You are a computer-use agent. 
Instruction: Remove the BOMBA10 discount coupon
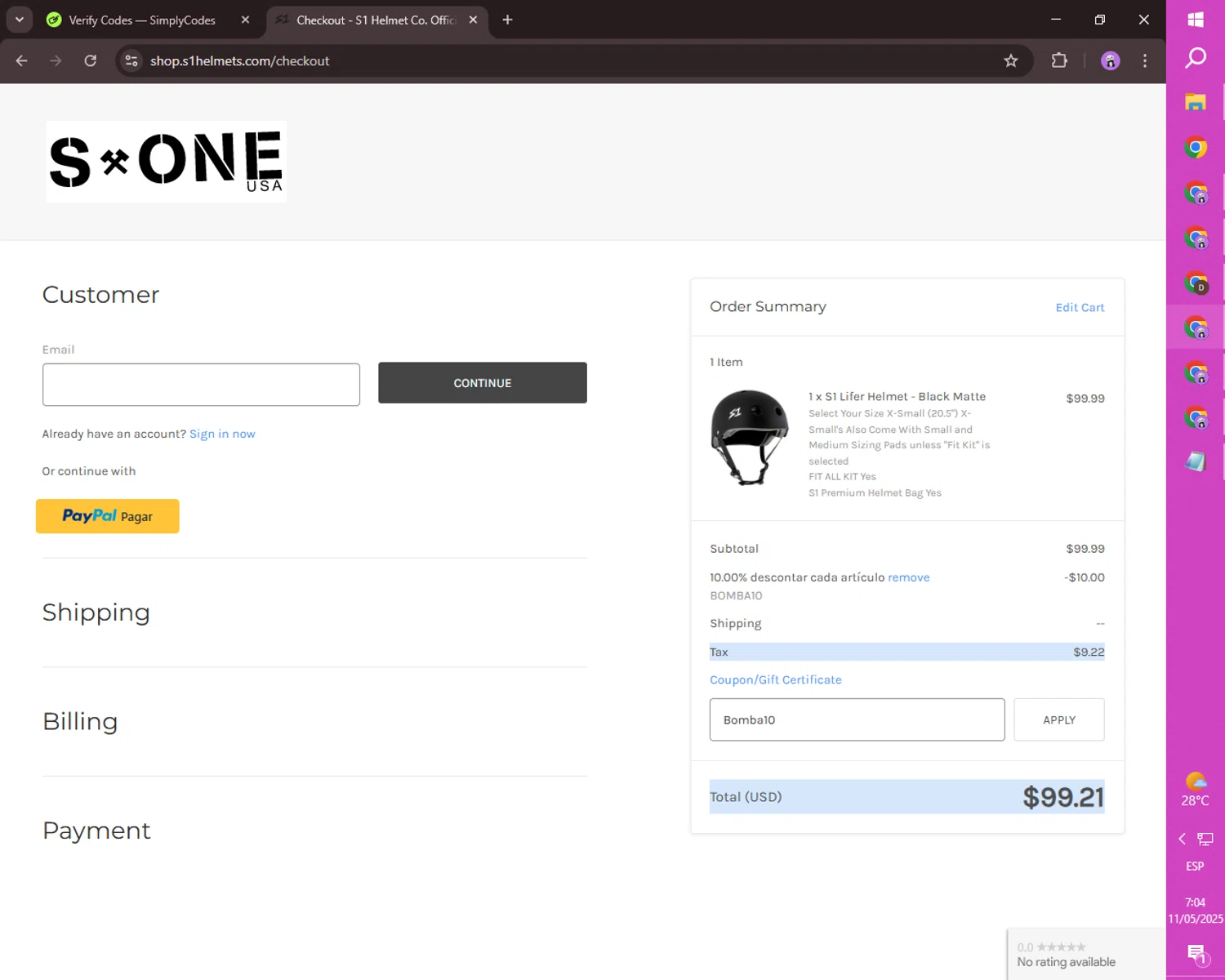click(908, 577)
